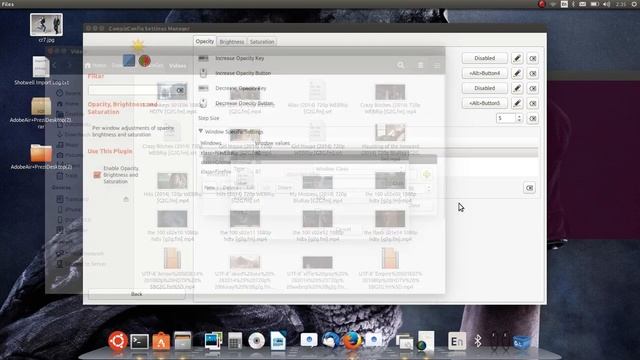Open the disc burner dock icon

click(x=256, y=341)
